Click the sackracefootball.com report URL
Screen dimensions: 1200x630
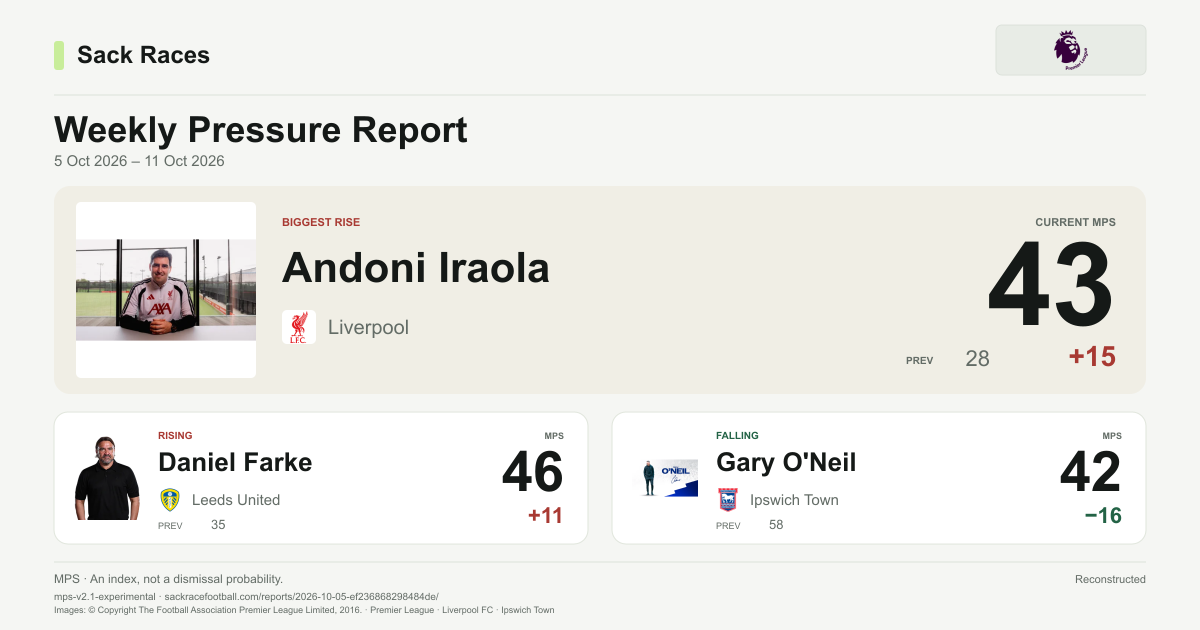(x=301, y=596)
